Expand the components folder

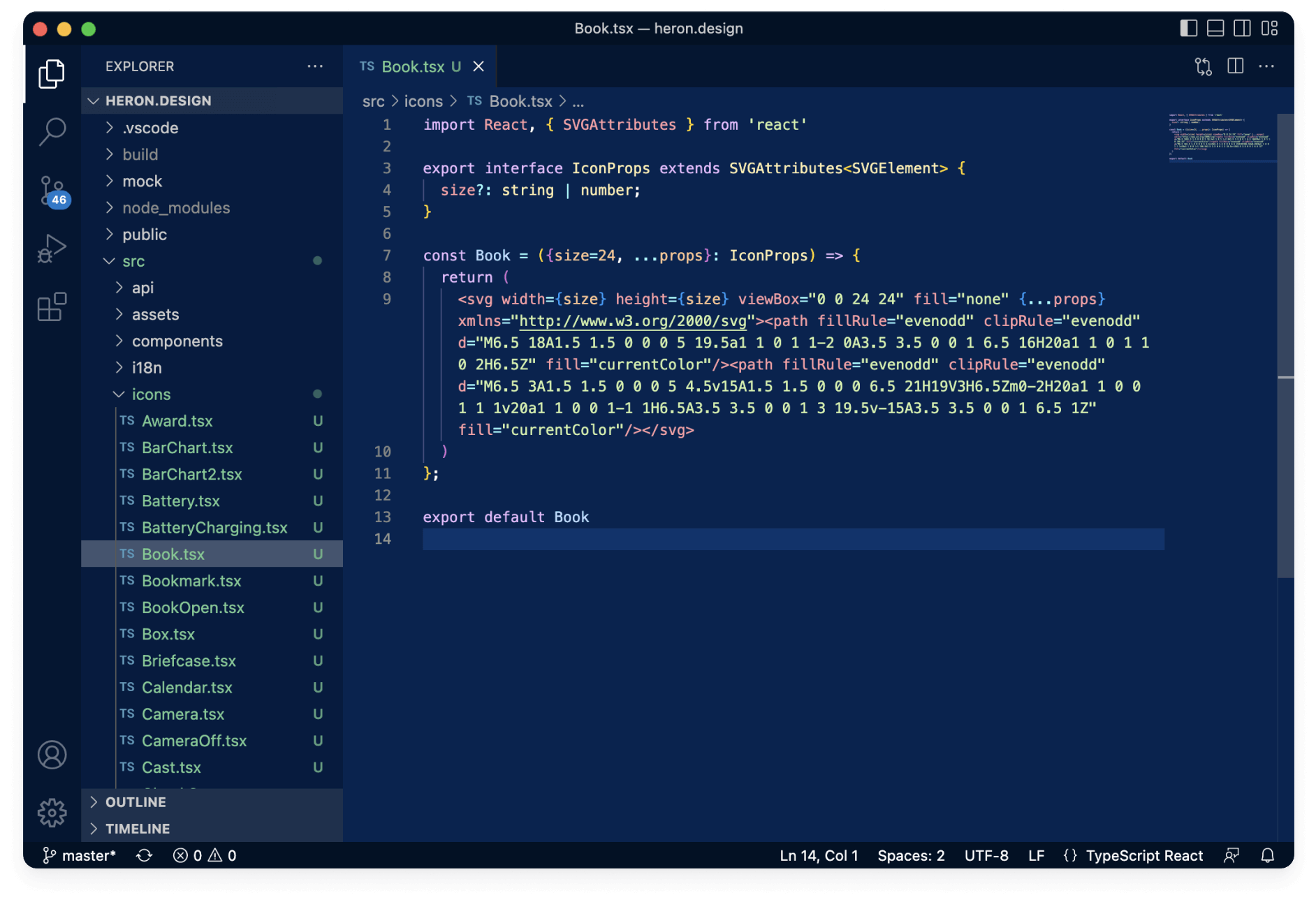click(212, 341)
